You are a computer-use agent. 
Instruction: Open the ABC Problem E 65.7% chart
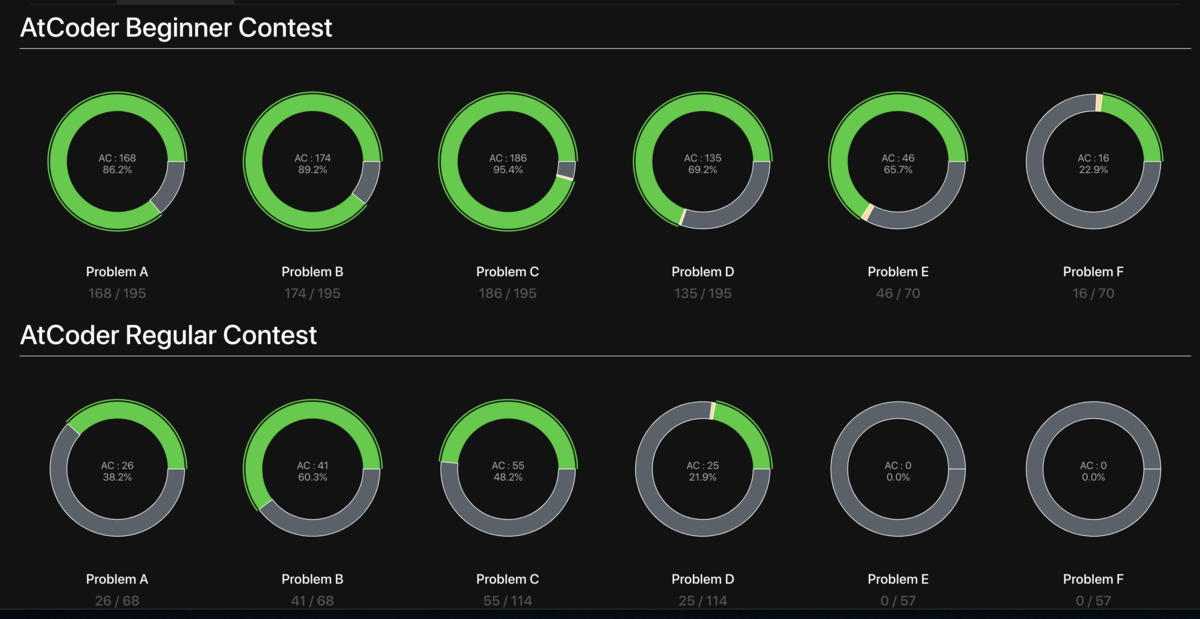(x=898, y=162)
